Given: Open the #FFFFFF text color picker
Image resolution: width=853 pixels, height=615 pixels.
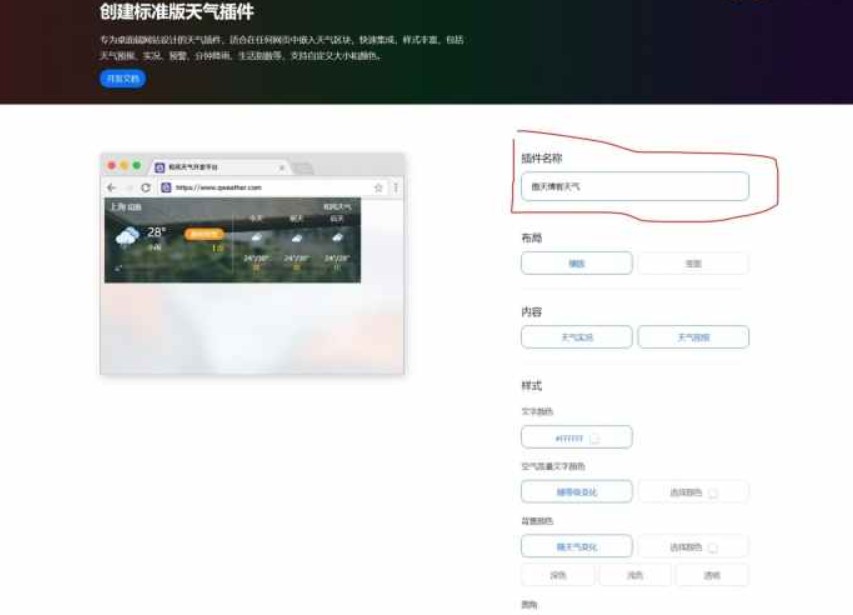Looking at the screenshot, I should coord(576,437).
